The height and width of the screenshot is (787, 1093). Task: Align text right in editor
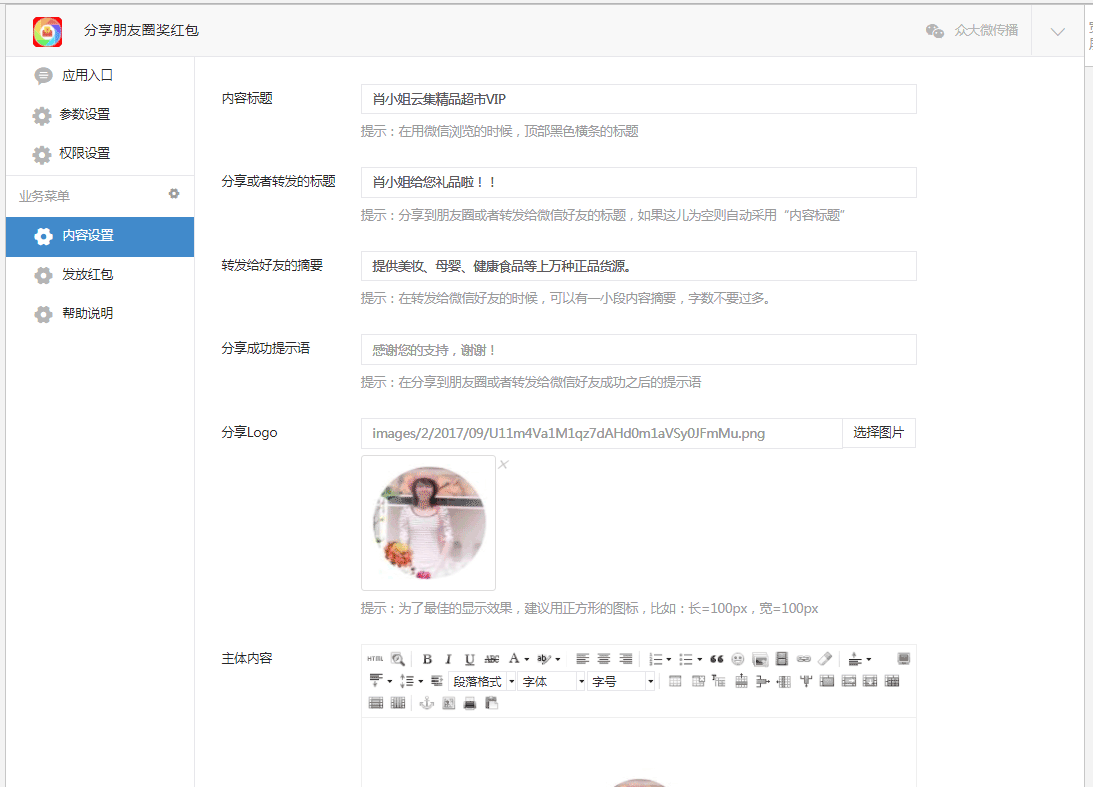tap(625, 659)
